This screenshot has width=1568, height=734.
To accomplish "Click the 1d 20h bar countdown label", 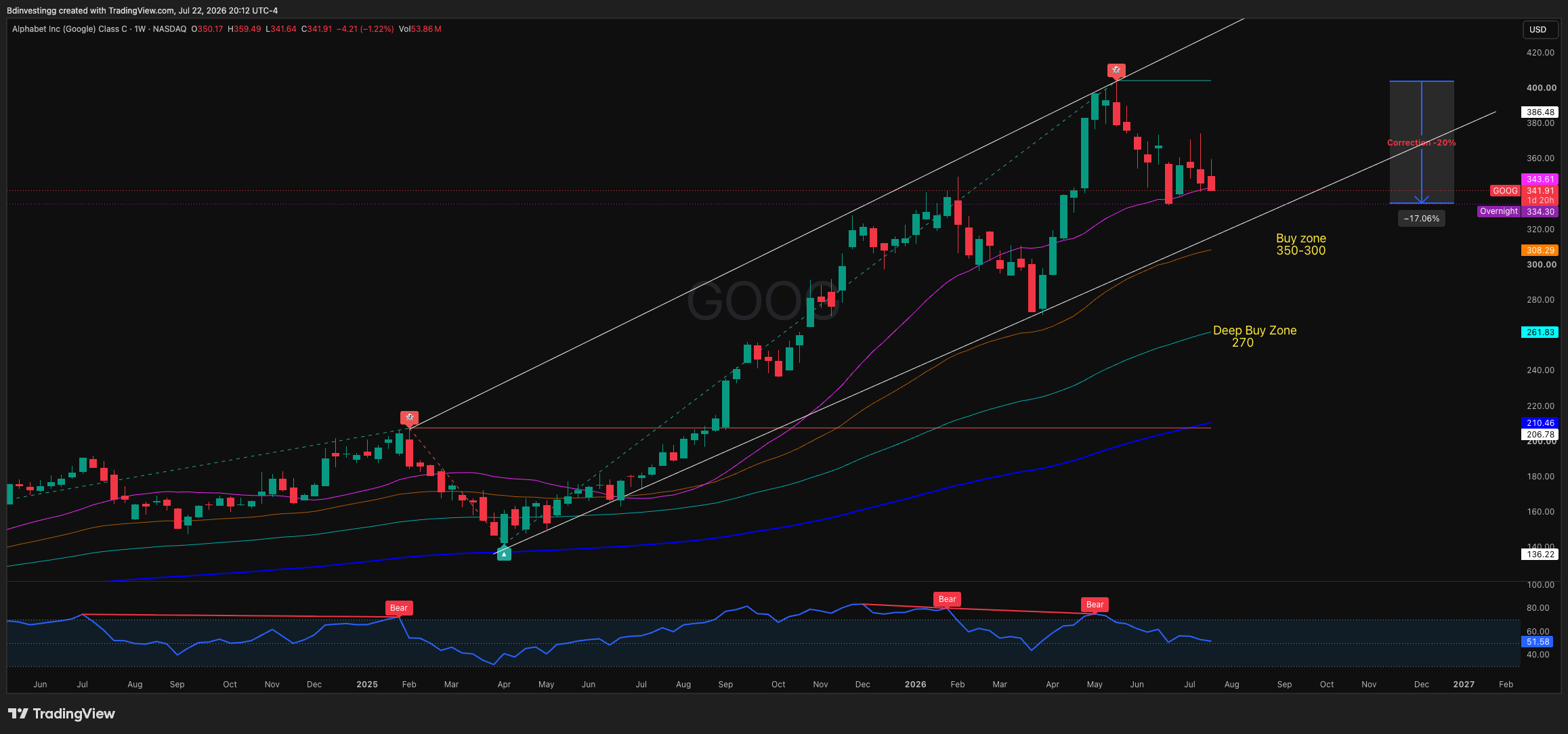I will coord(1540,200).
